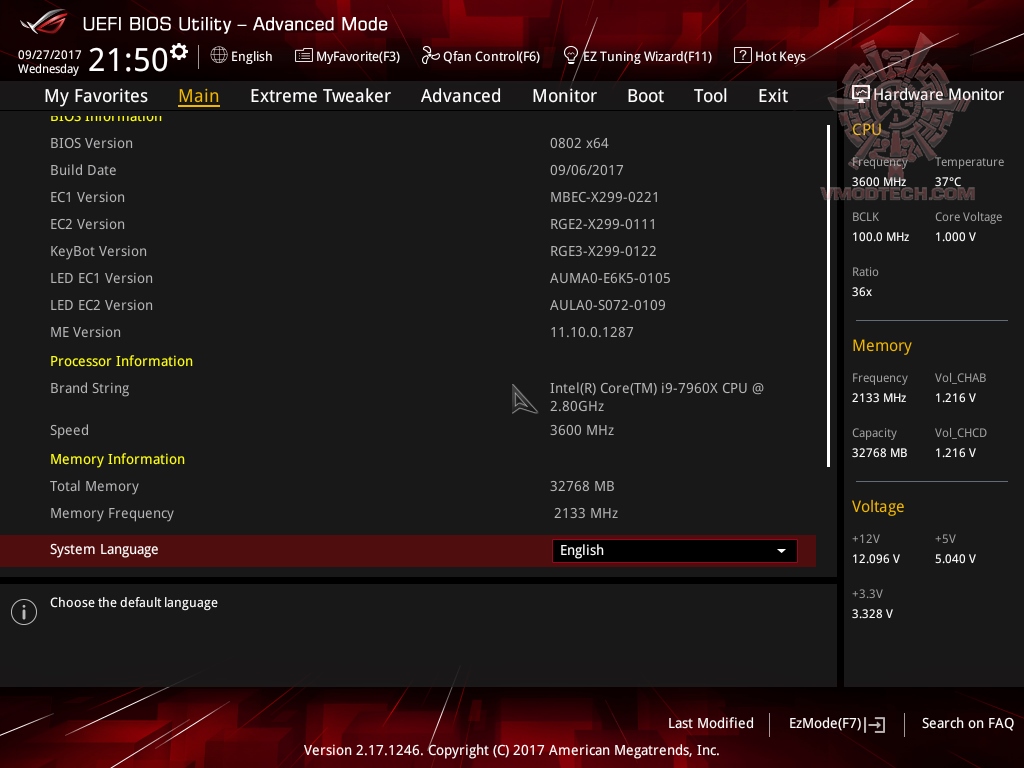This screenshot has width=1024, height=768.
Task: Click the info icon near language description
Action: pyautogui.click(x=24, y=611)
